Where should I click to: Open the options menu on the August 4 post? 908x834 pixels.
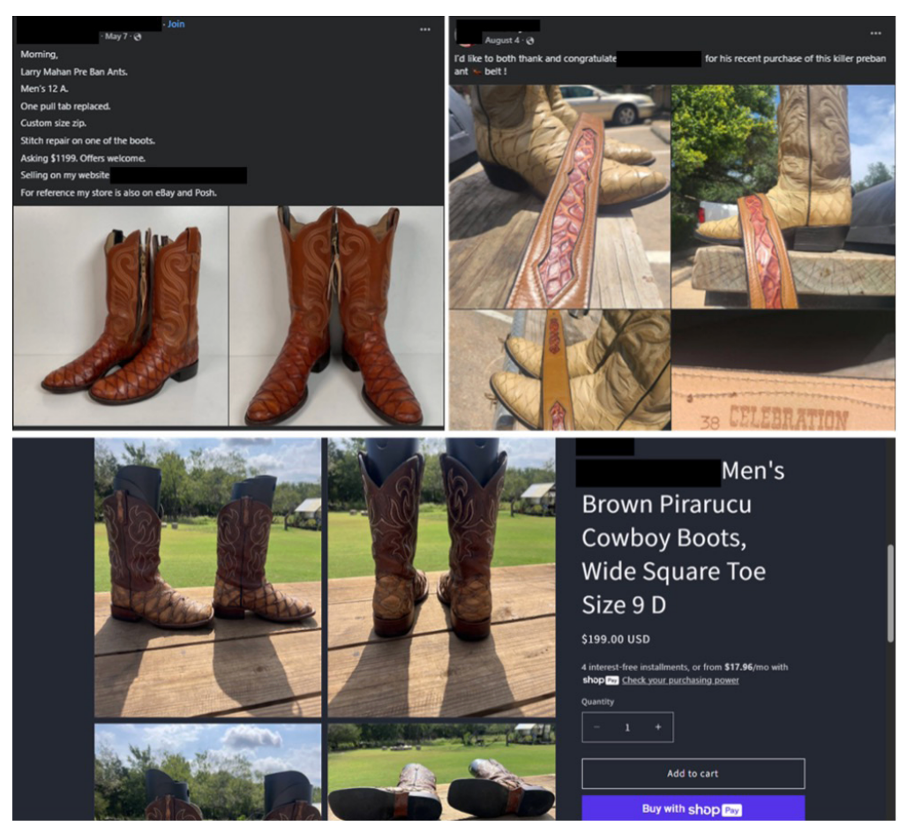[x=876, y=33]
